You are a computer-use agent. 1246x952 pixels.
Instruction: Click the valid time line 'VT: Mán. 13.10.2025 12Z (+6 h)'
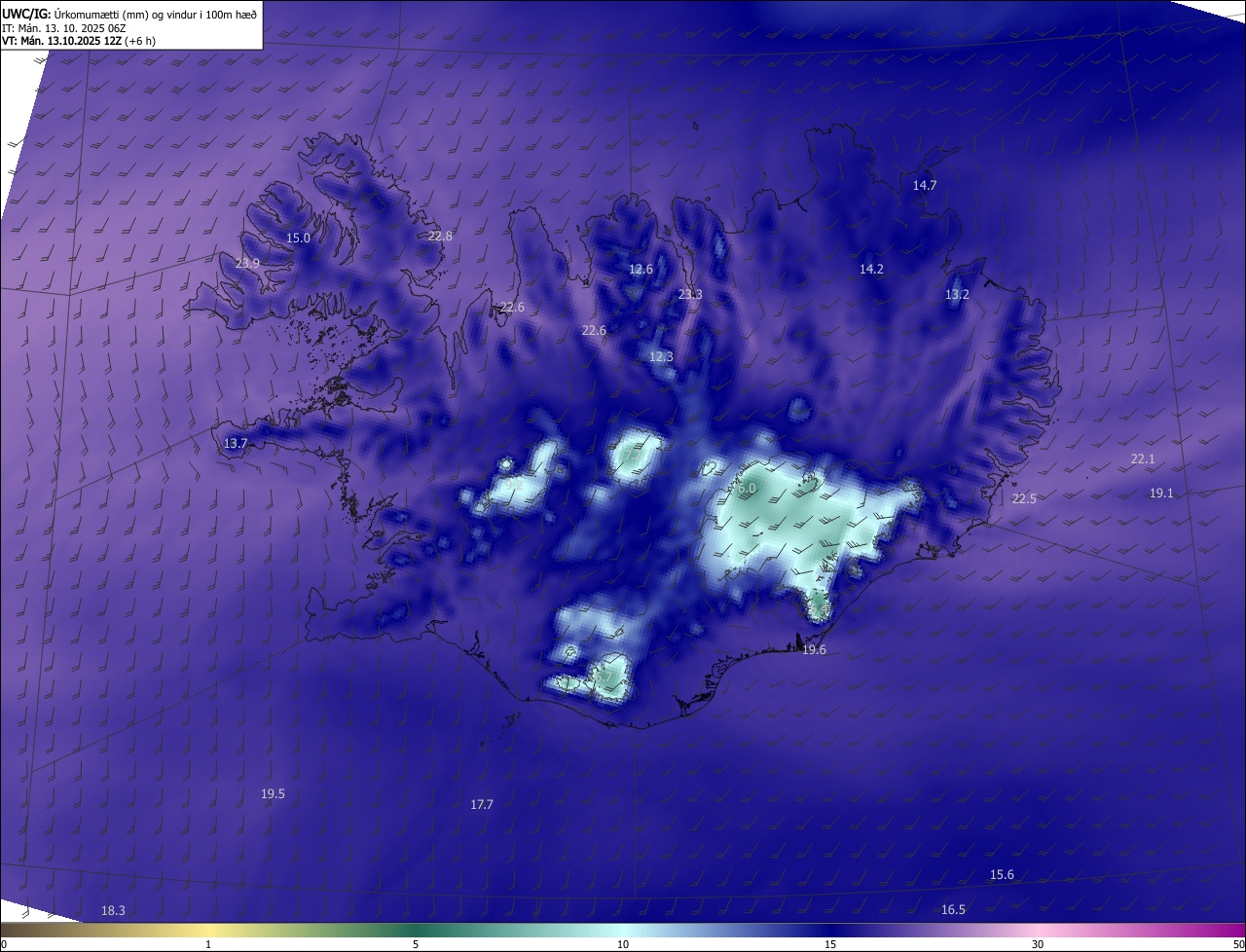coord(79,41)
